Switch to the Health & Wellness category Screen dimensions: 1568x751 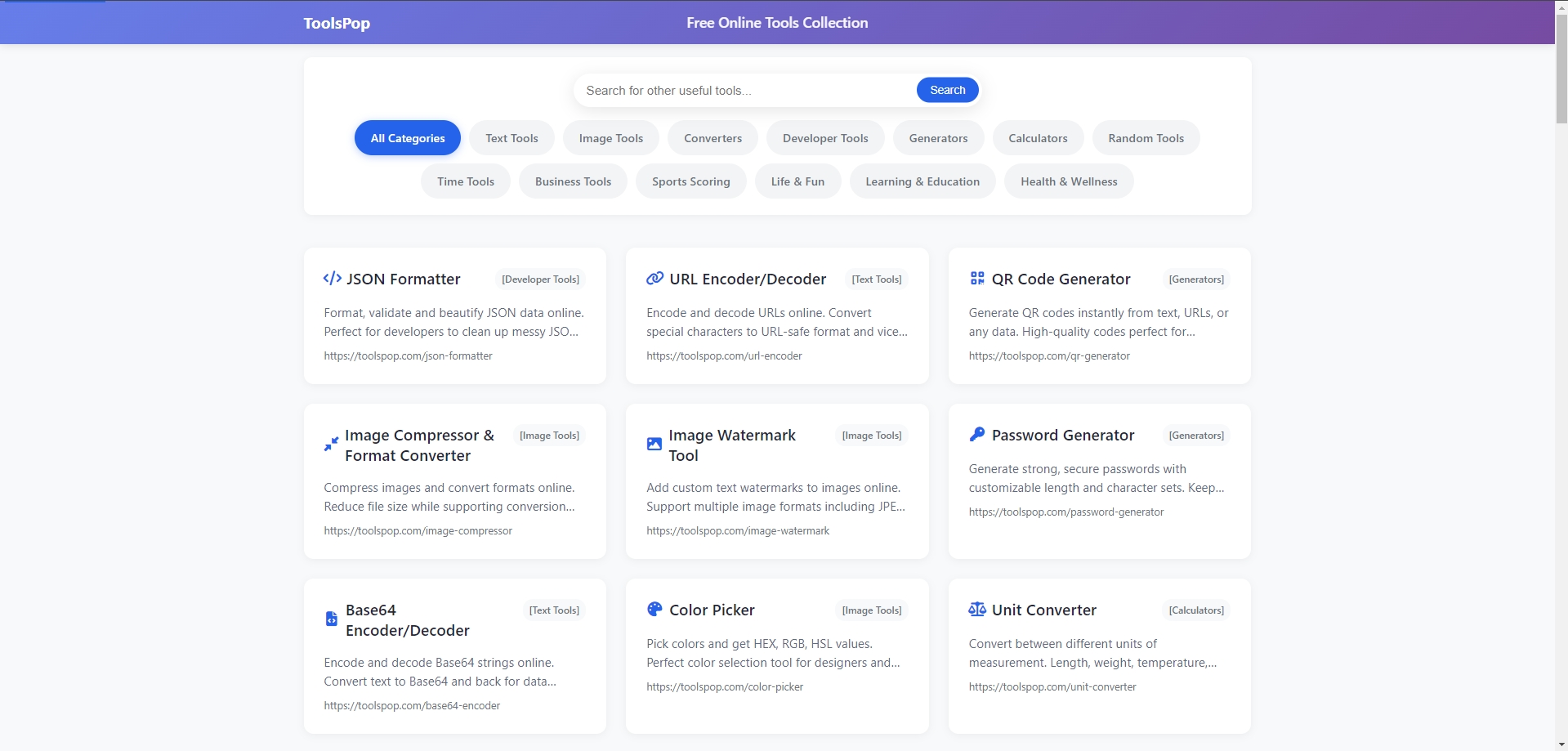(1068, 181)
